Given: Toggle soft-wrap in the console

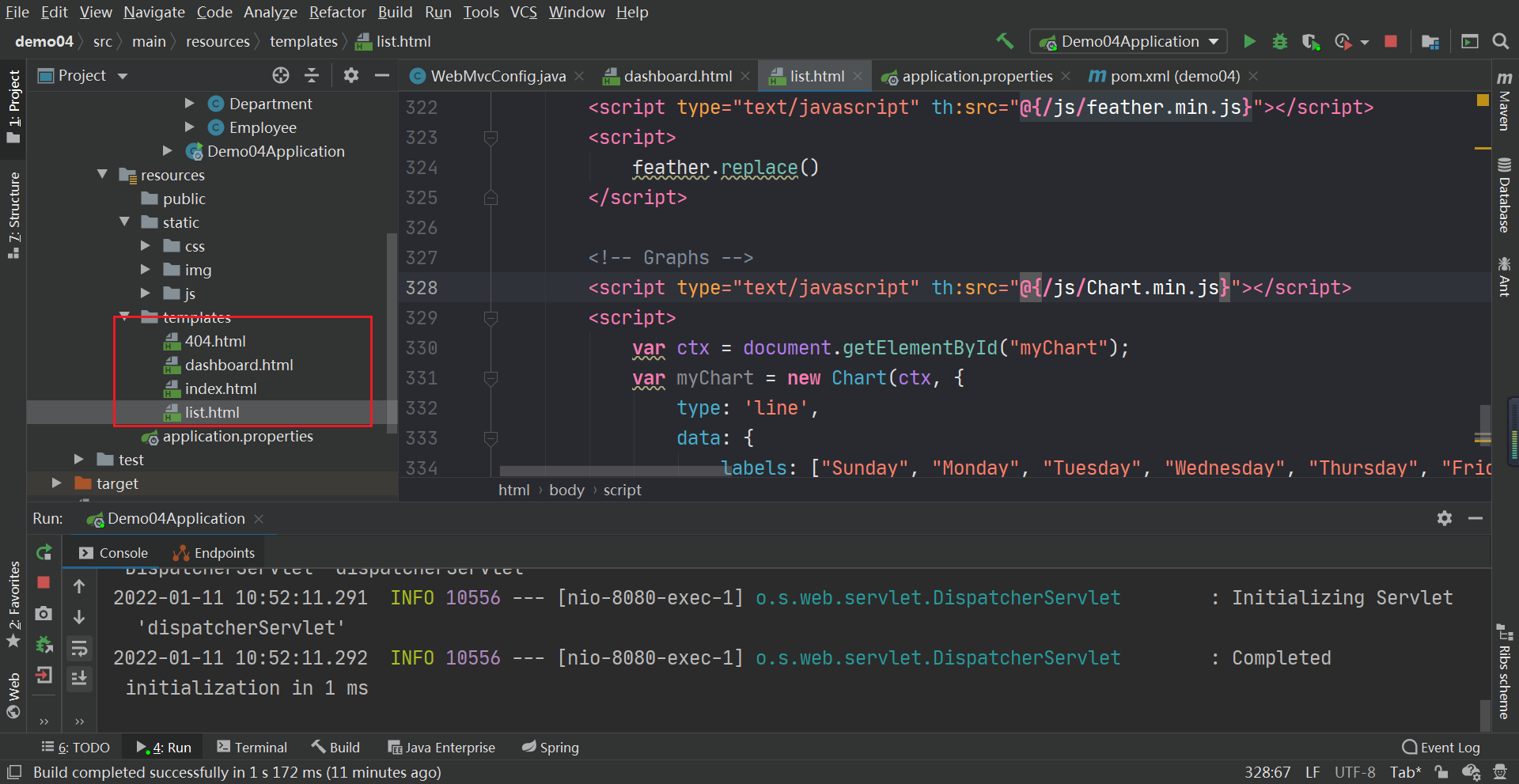Looking at the screenshot, I should pyautogui.click(x=79, y=649).
